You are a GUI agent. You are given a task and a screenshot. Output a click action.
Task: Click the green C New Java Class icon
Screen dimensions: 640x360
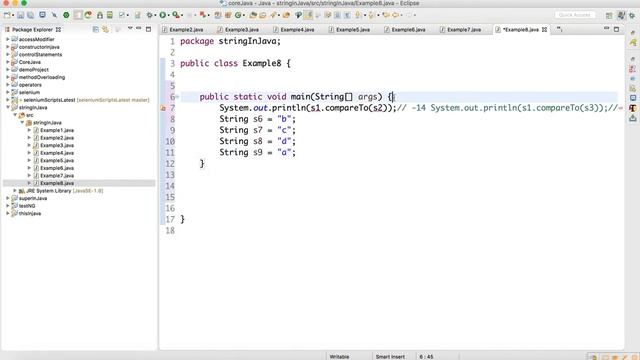(x=238, y=15)
